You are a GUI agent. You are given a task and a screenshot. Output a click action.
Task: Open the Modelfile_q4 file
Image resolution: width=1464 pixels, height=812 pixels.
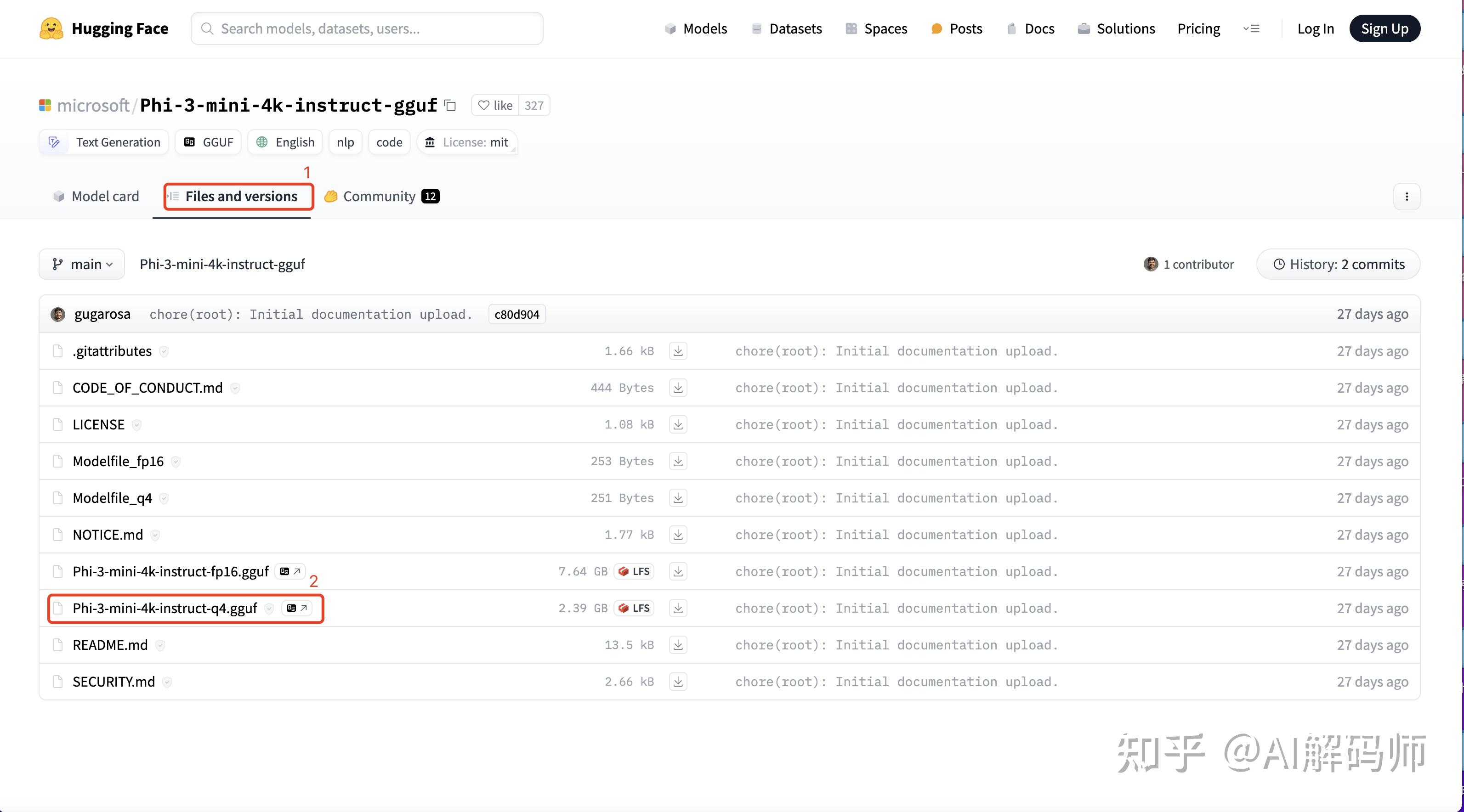(x=113, y=498)
